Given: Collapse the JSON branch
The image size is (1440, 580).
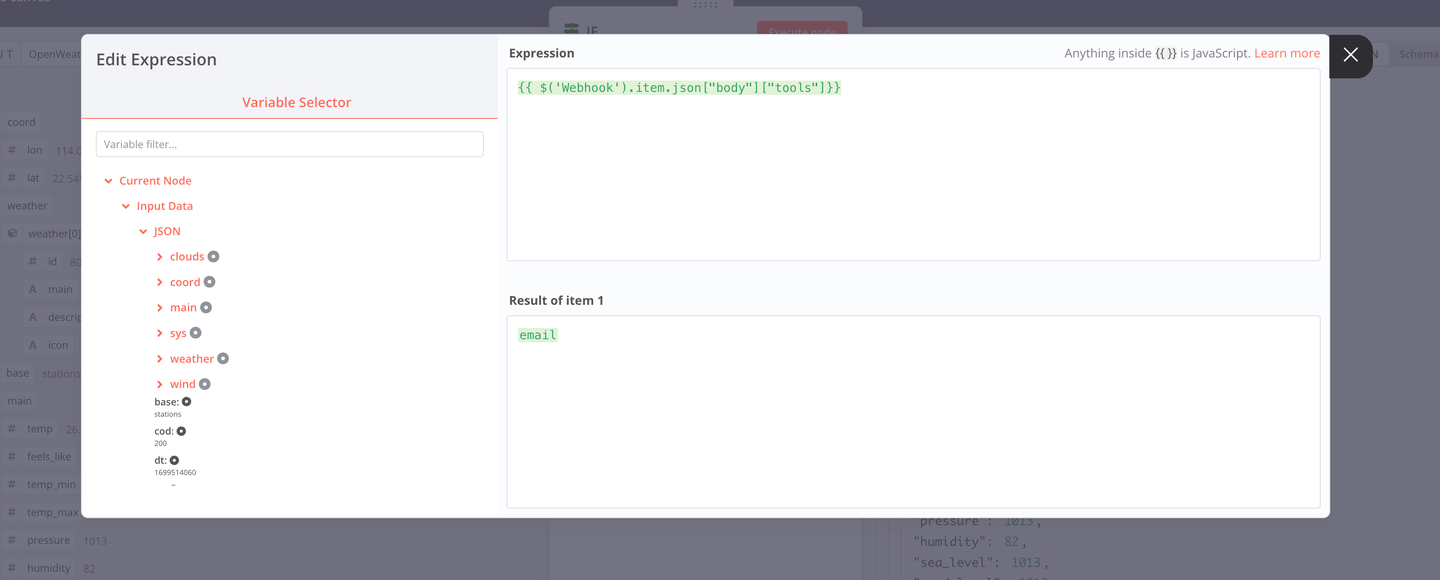Looking at the screenshot, I should pos(143,231).
